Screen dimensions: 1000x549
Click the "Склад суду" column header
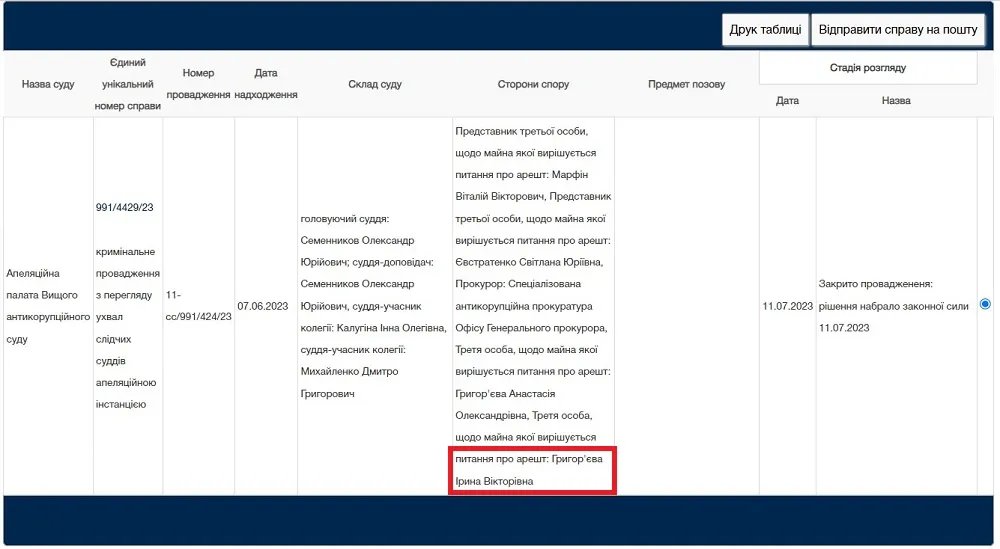(375, 84)
